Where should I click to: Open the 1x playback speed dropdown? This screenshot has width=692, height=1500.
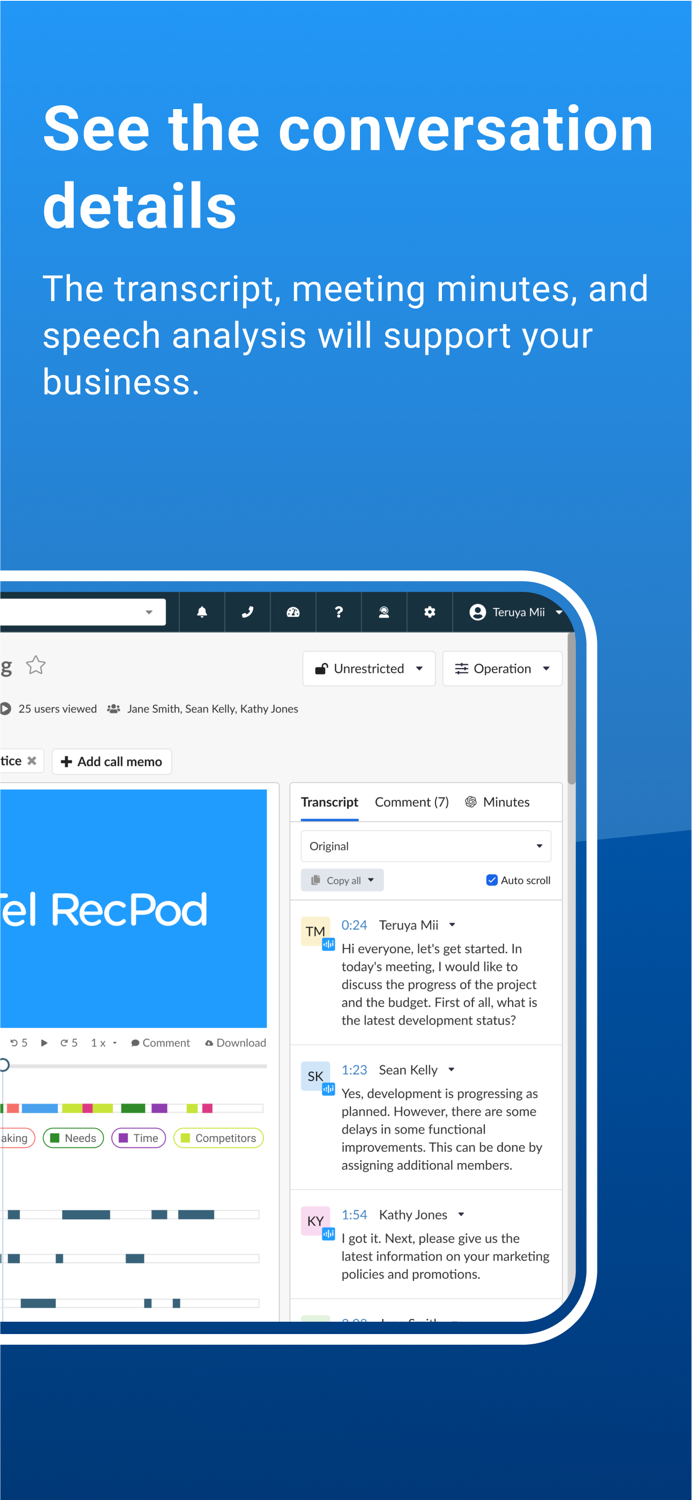(x=104, y=1043)
